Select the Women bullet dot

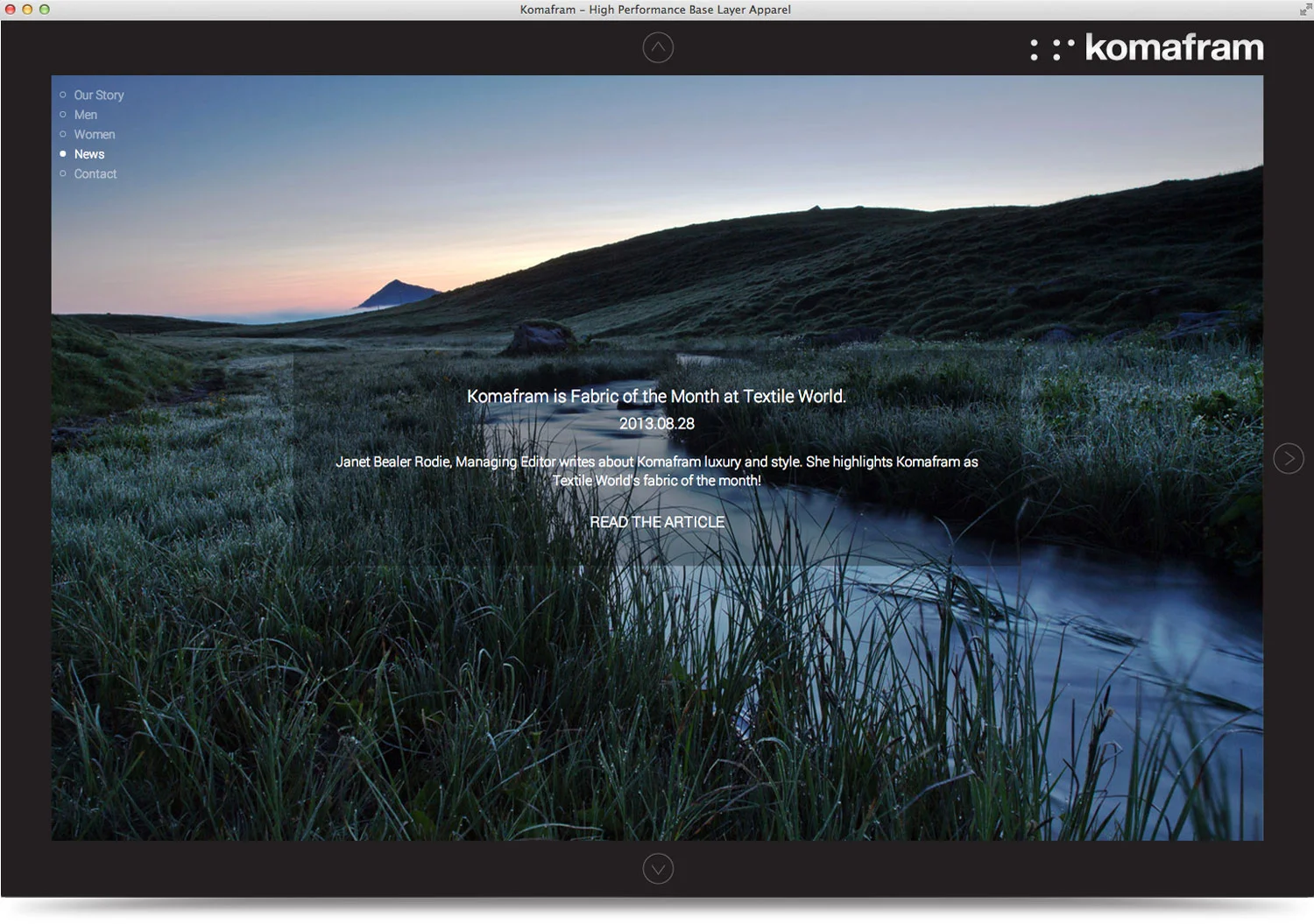tap(63, 134)
